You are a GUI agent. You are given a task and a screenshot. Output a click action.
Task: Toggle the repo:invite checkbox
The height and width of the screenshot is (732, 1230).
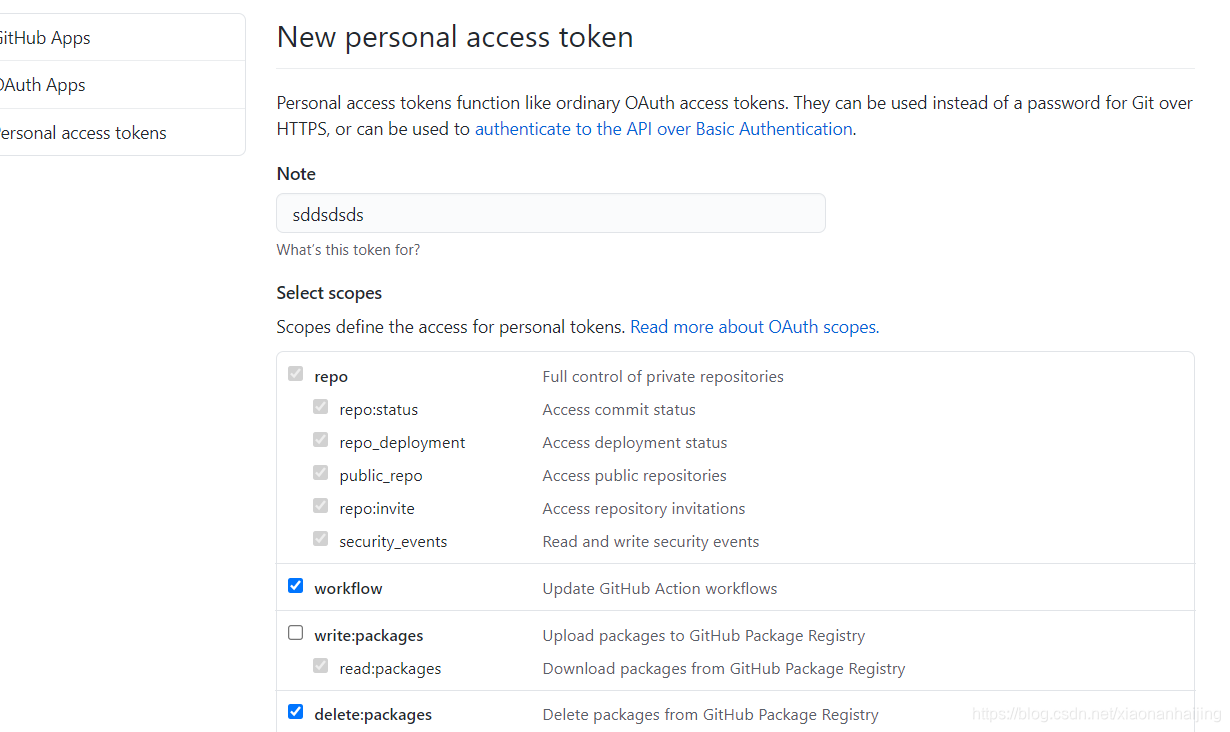point(320,506)
